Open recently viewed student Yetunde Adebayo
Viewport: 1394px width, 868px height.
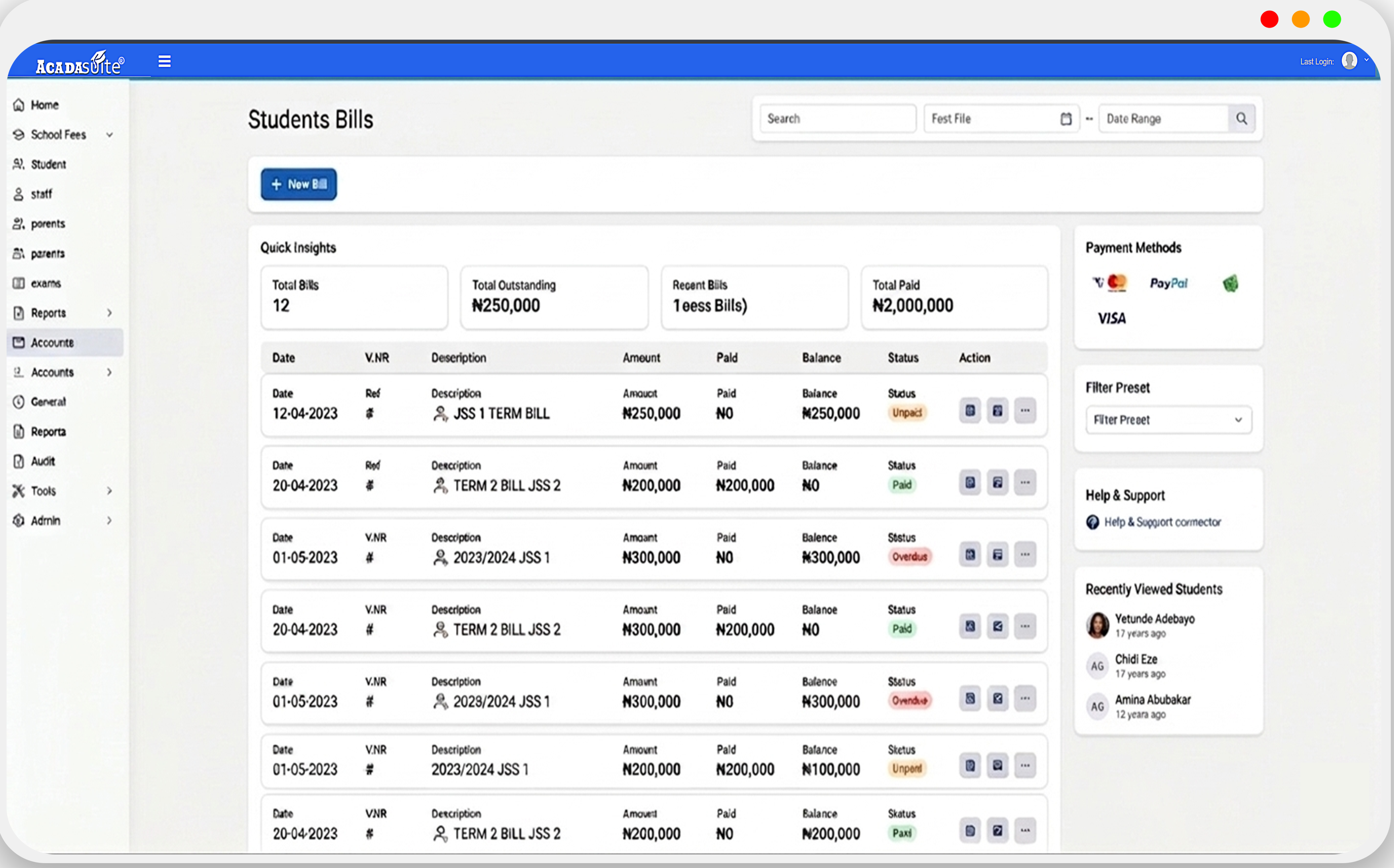point(1154,619)
